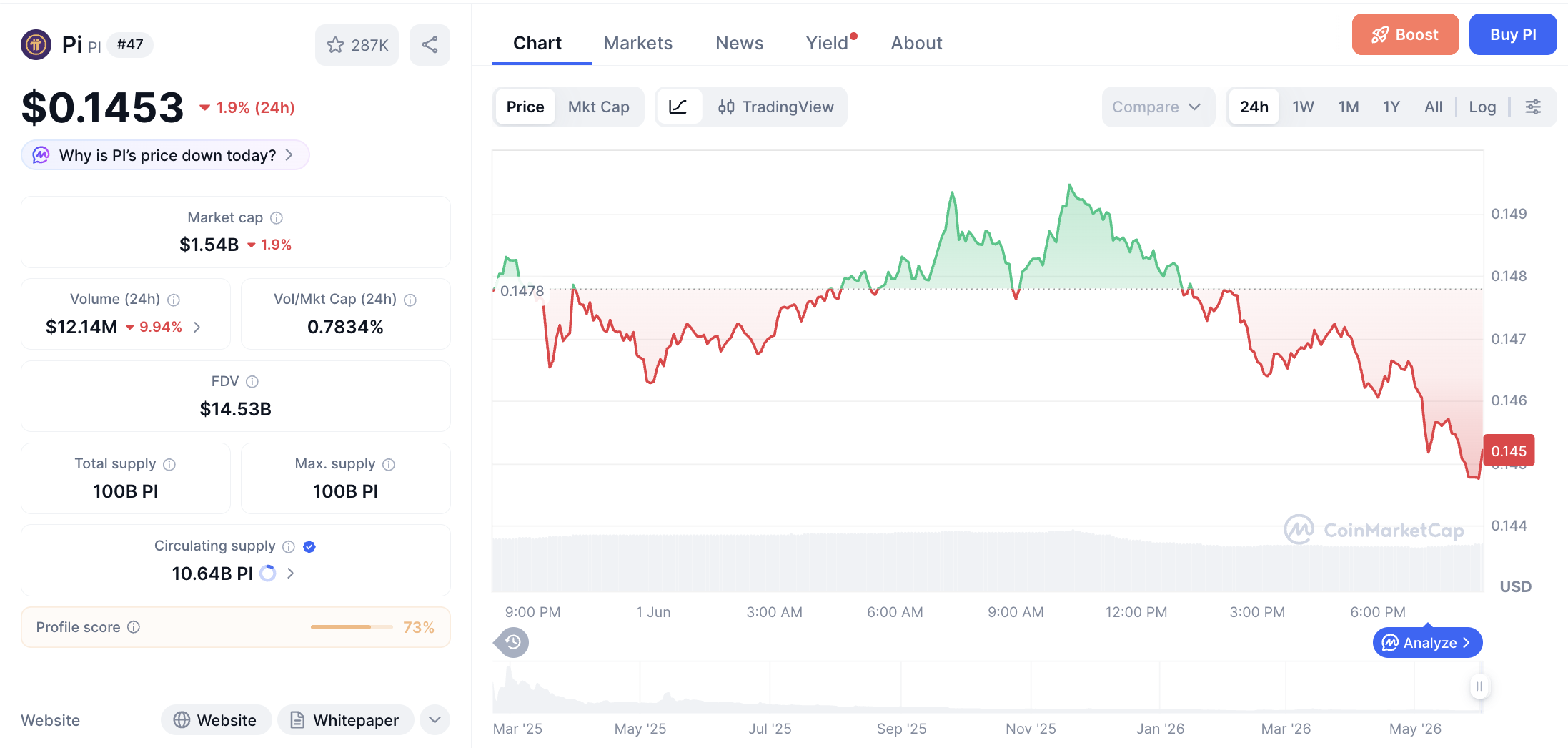This screenshot has width=1568, height=748.
Task: Expand more website links chevron
Action: tap(435, 719)
